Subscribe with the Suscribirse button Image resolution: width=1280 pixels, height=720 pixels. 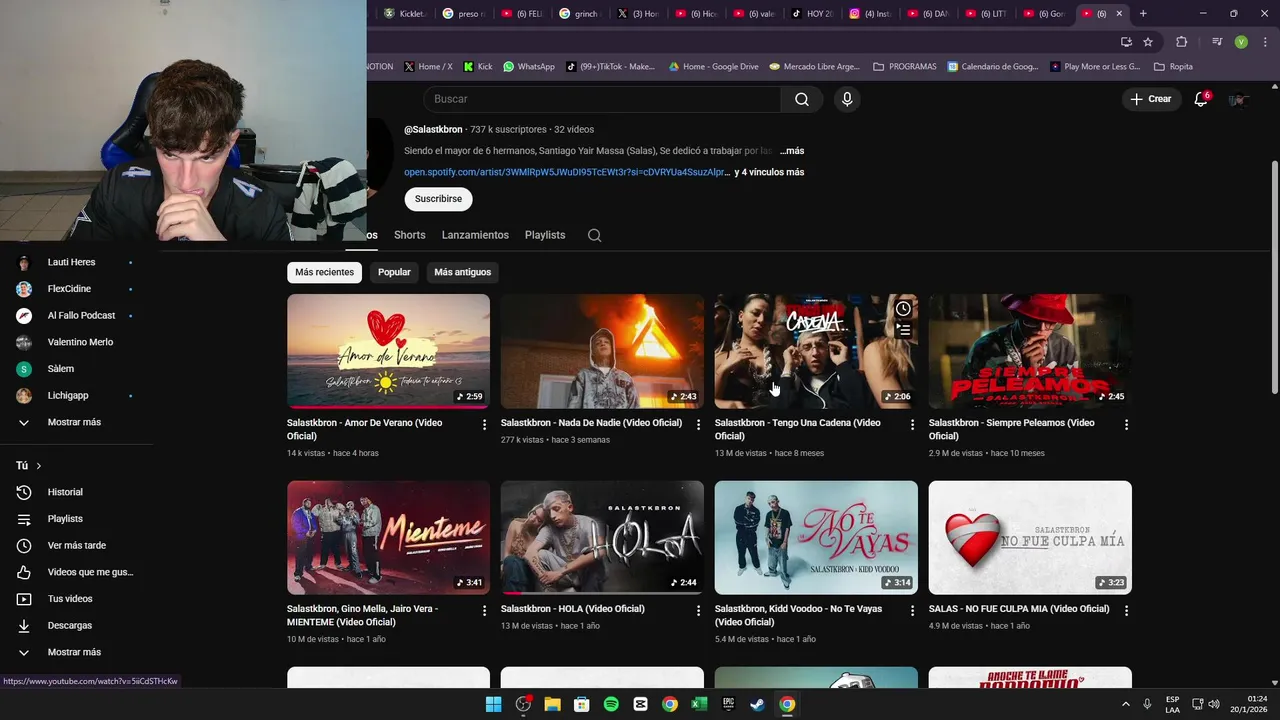[438, 199]
